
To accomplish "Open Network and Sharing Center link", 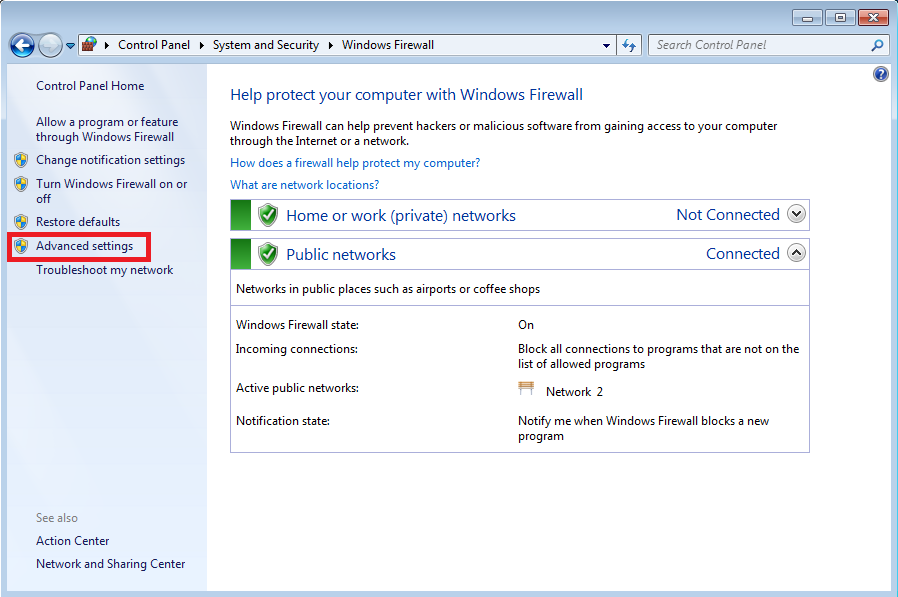I will point(110,564).
